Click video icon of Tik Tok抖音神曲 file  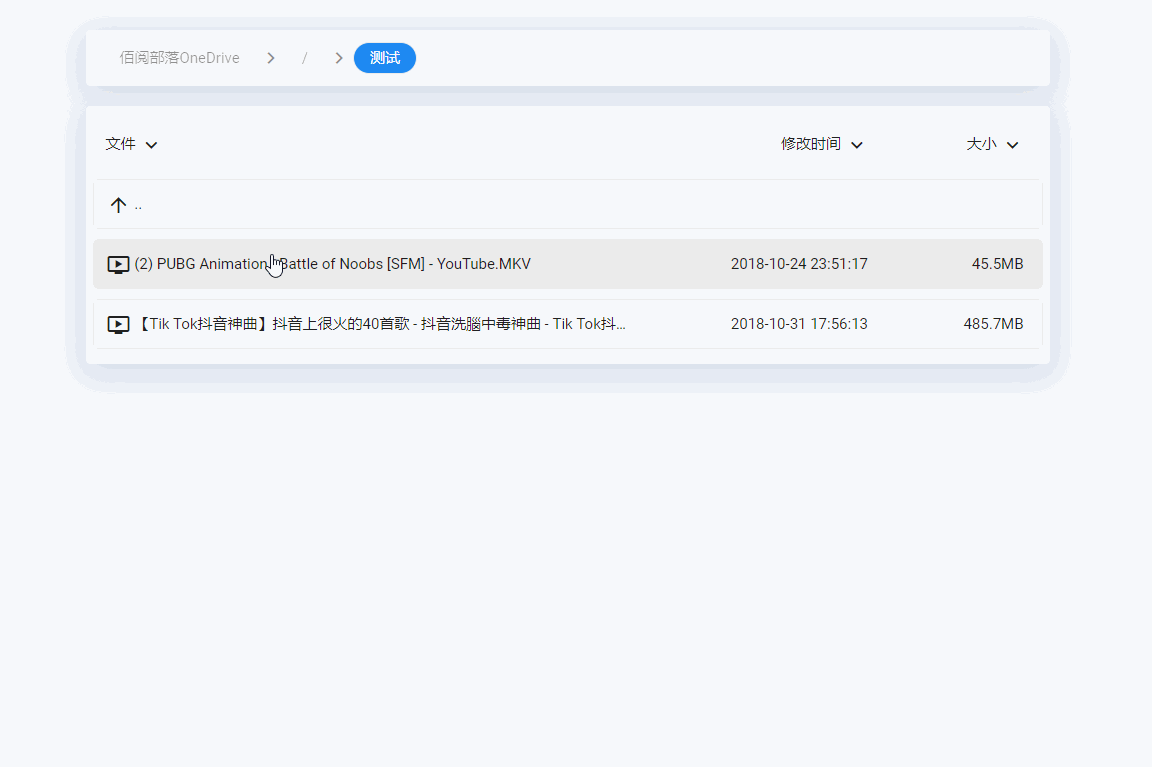(118, 325)
